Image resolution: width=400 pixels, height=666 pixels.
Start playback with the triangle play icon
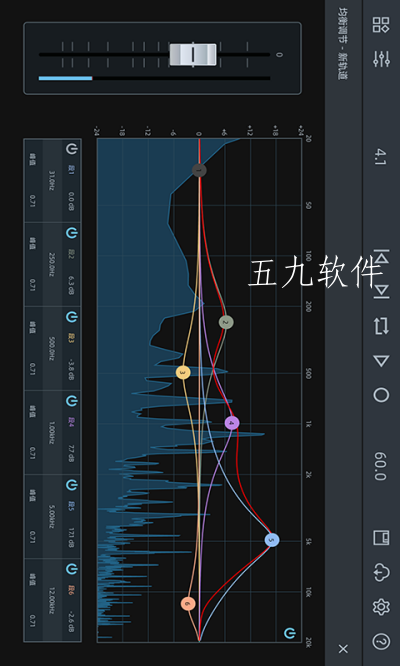(381, 361)
